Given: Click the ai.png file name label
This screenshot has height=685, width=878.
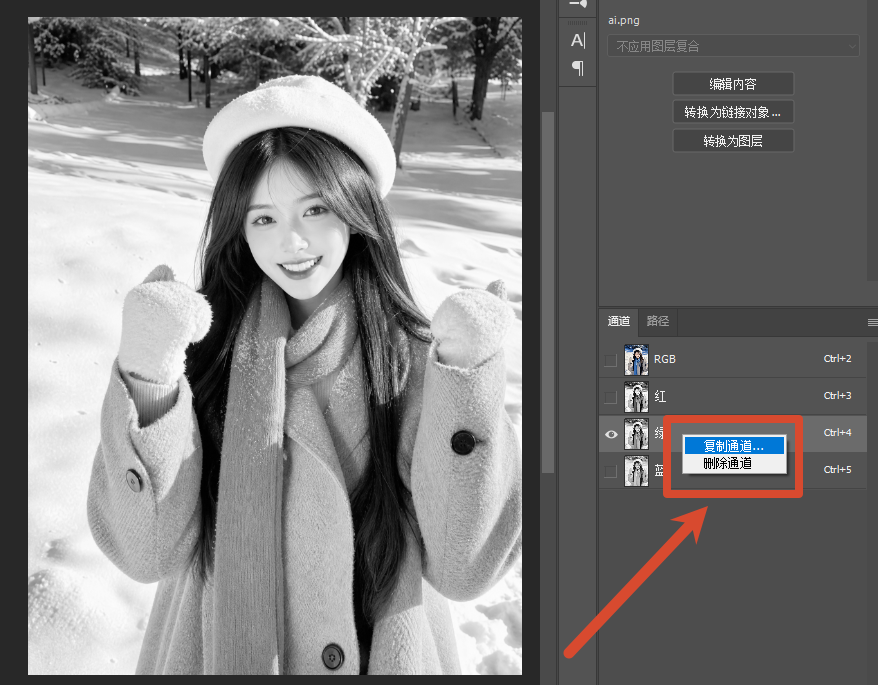Looking at the screenshot, I should 624,20.
